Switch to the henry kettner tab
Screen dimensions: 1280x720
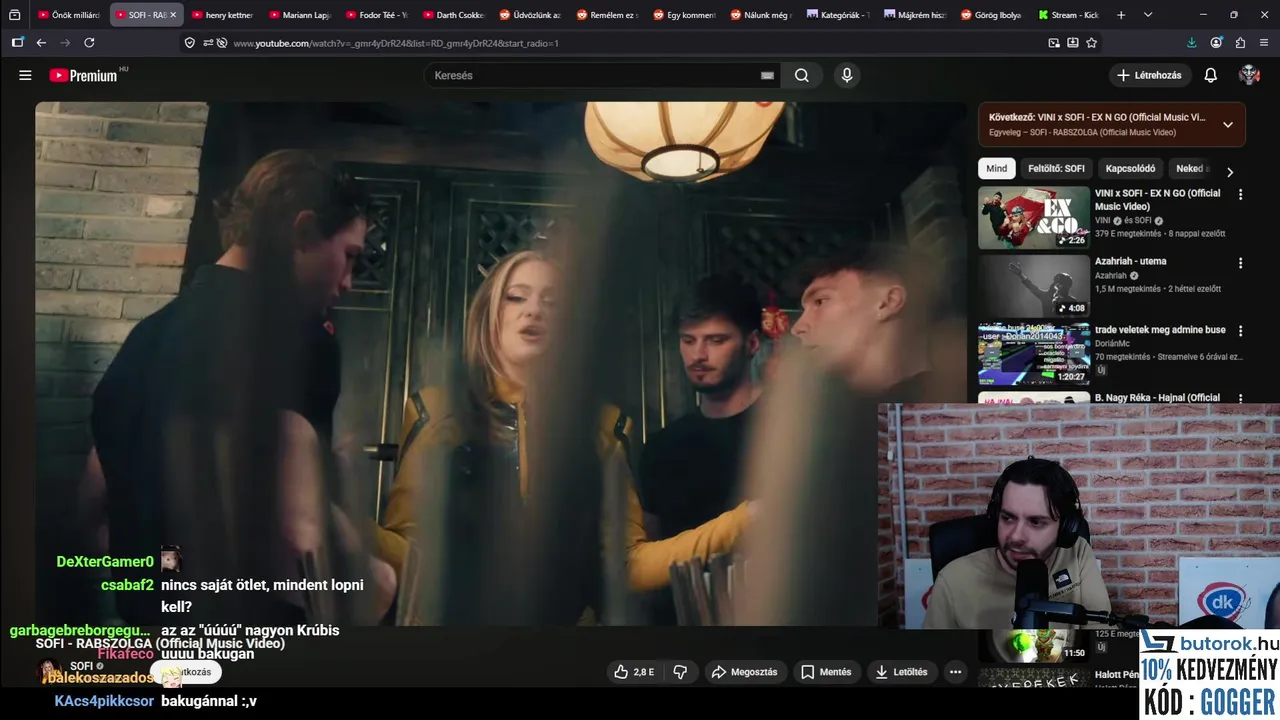point(222,15)
